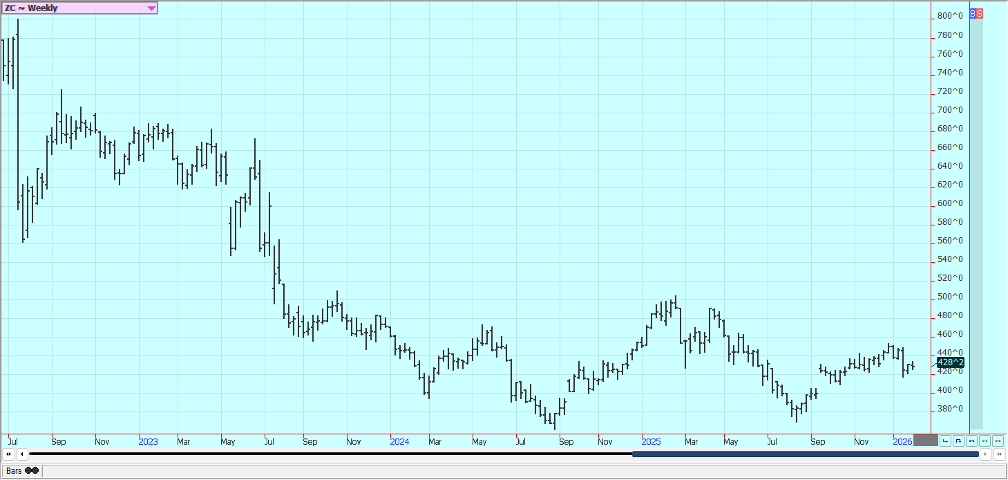This screenshot has height=480, width=1008.
Task: Click the rightmost red bar icon
Action: pyautogui.click(x=997, y=440)
